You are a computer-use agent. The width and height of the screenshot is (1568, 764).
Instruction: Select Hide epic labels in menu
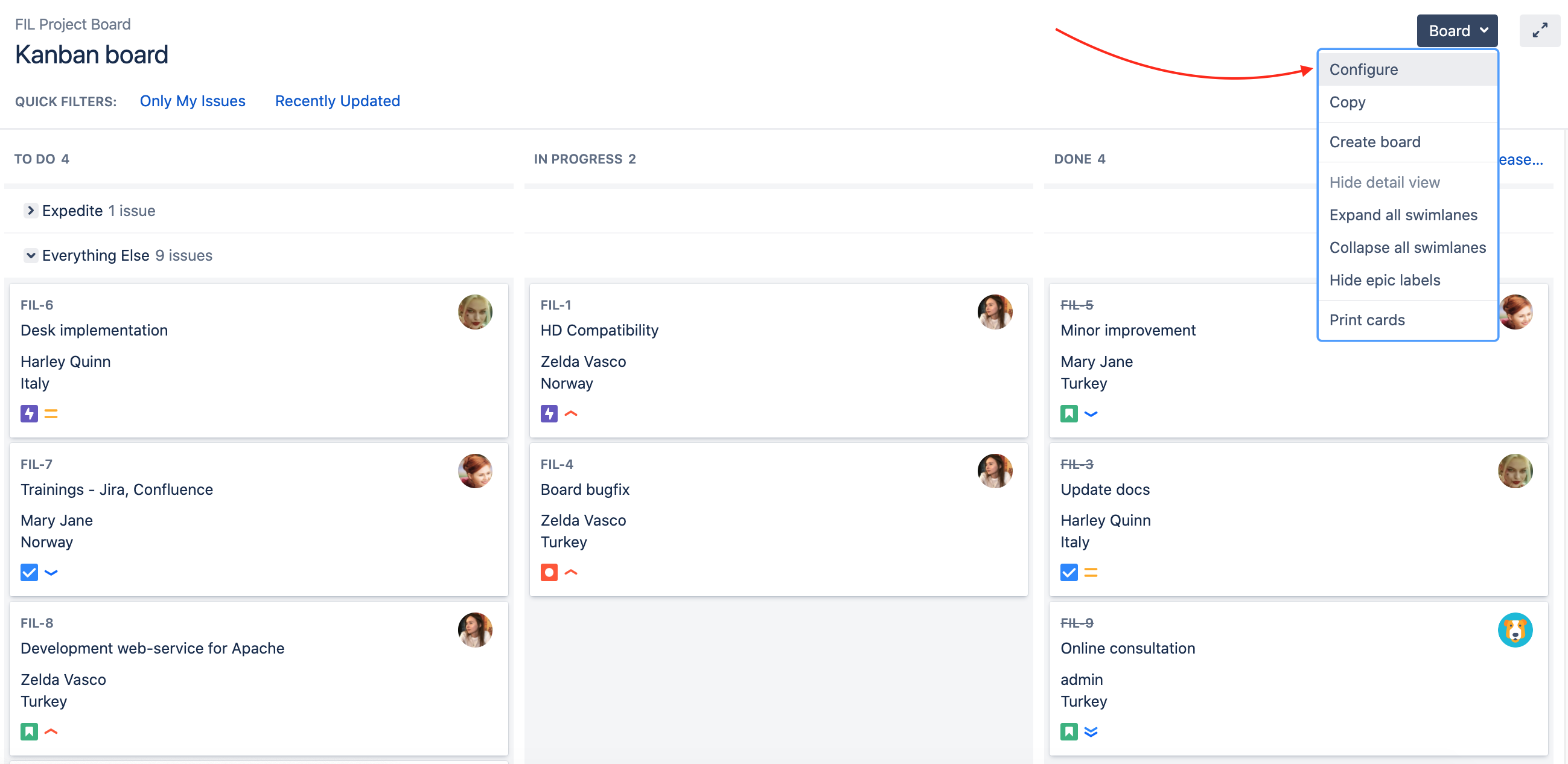(1384, 280)
